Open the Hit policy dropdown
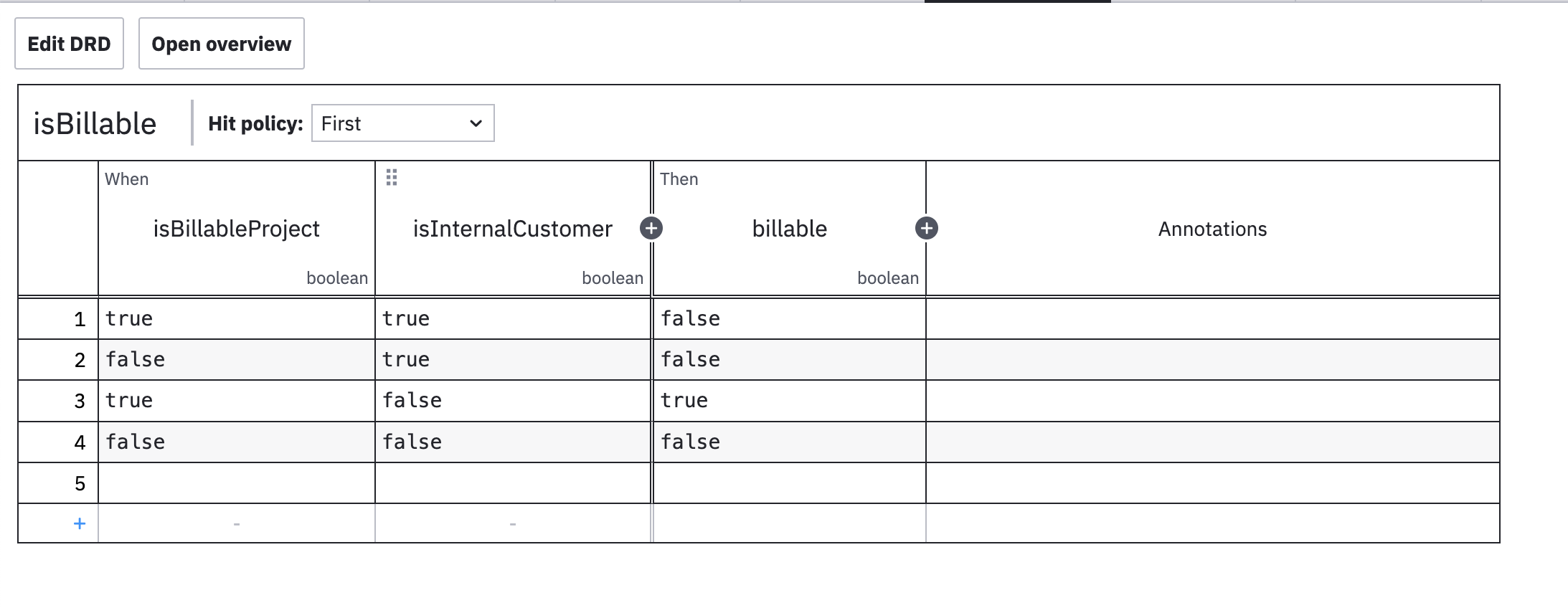The height and width of the screenshot is (608, 1568). pos(402,123)
